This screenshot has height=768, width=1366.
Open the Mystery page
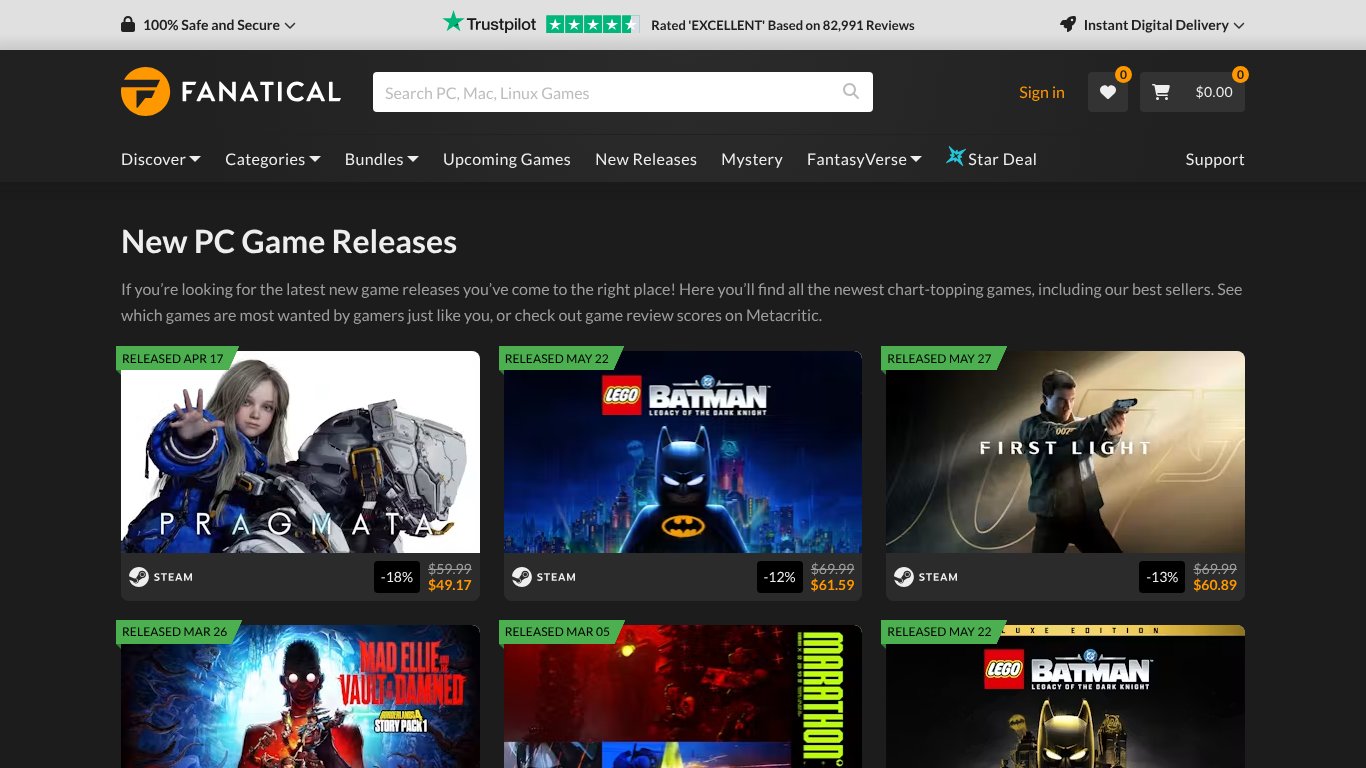coord(752,159)
